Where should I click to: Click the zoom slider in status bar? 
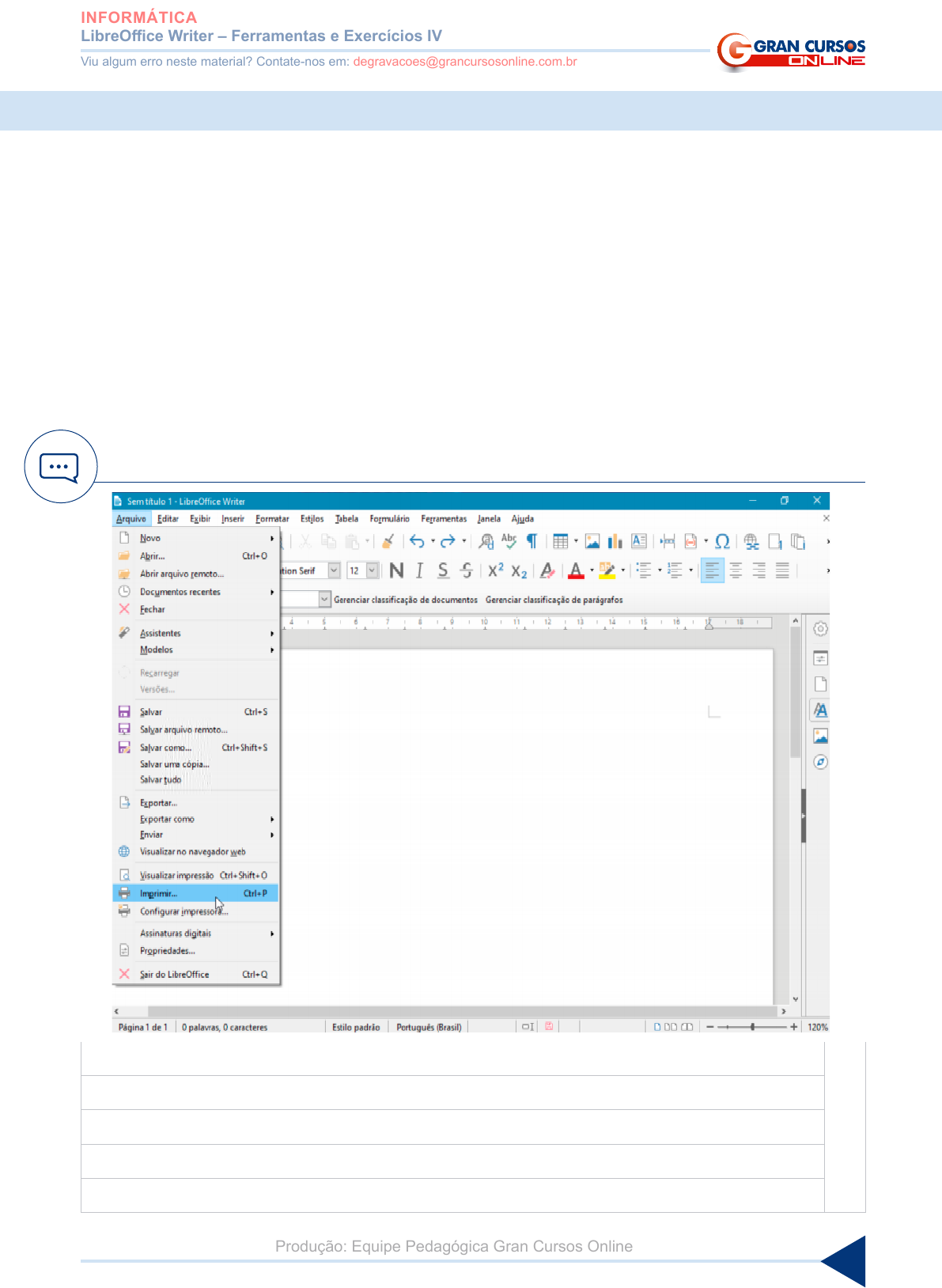(751, 1027)
